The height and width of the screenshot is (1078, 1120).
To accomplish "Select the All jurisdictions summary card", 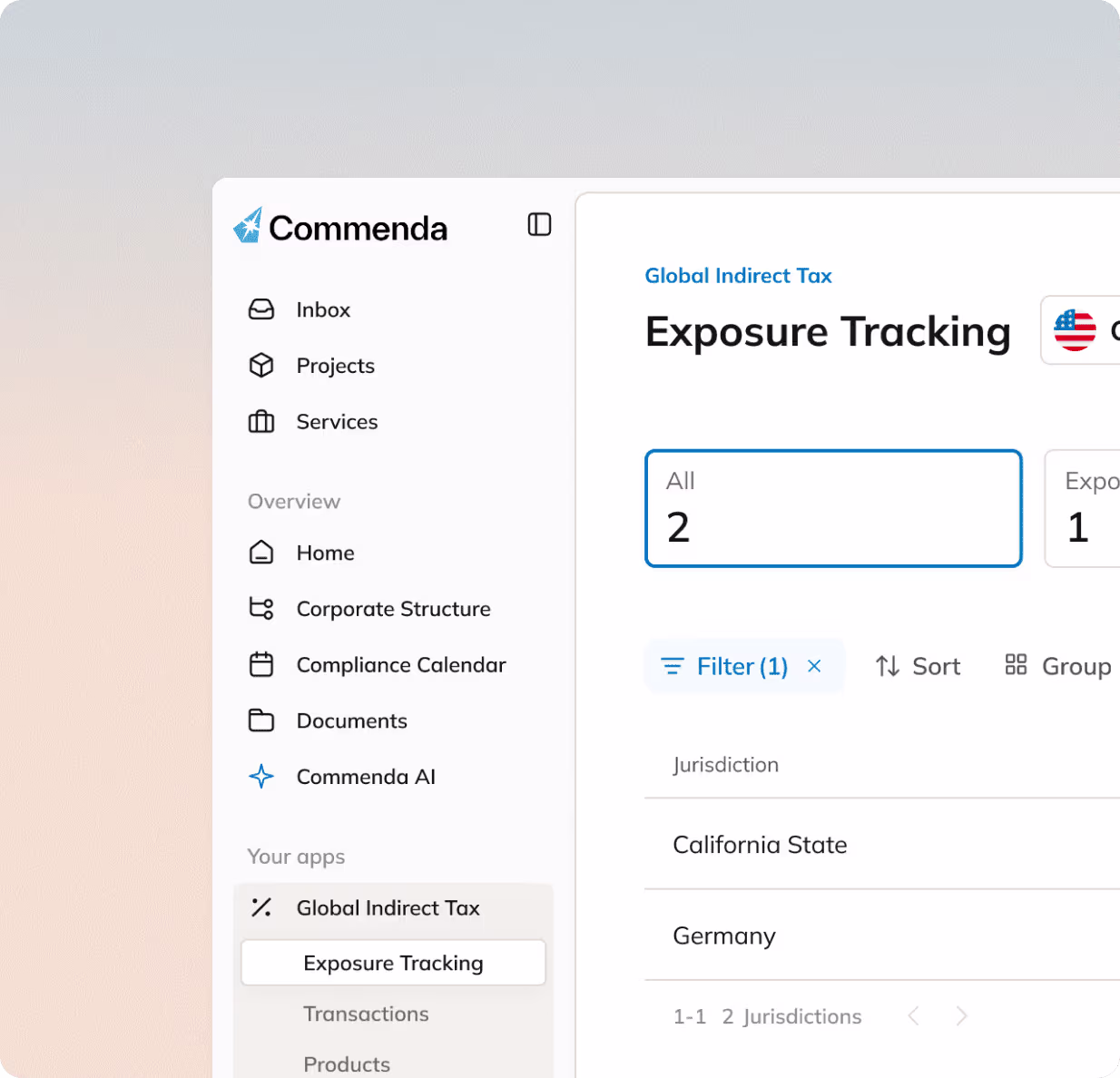I will click(x=833, y=508).
